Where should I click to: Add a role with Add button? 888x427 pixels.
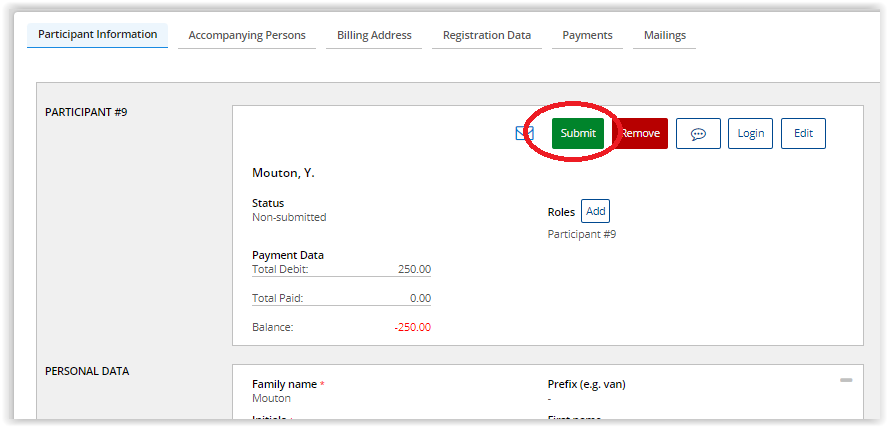click(595, 211)
